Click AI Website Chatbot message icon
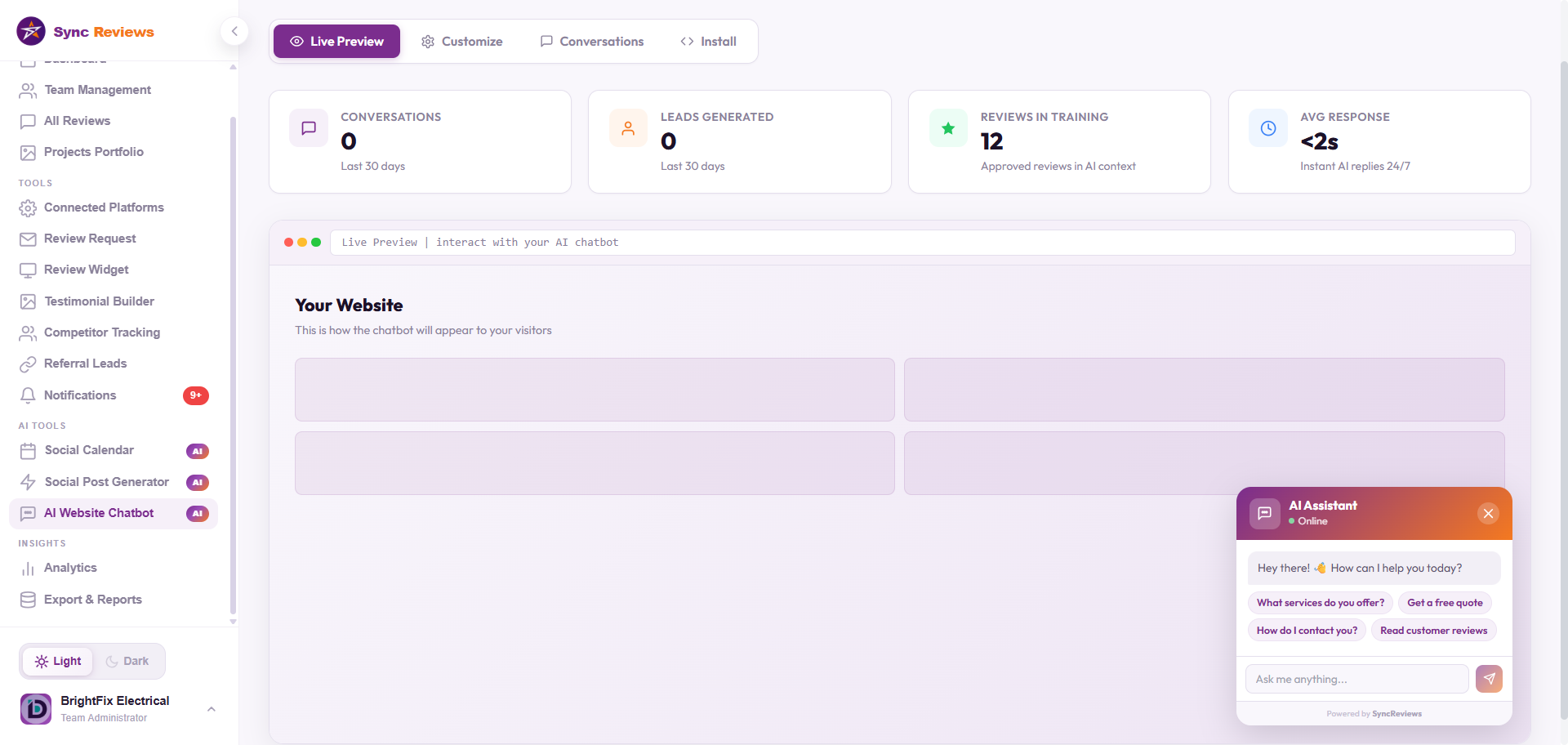 (x=28, y=513)
